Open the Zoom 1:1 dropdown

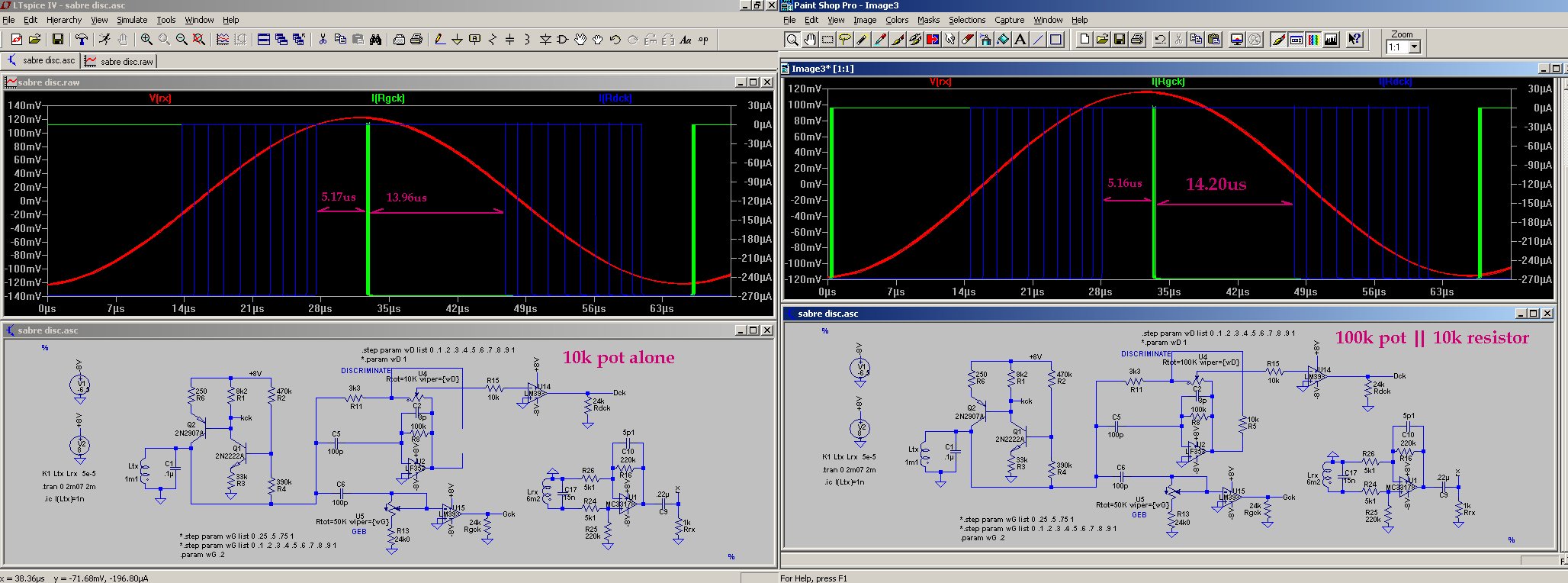1415,47
